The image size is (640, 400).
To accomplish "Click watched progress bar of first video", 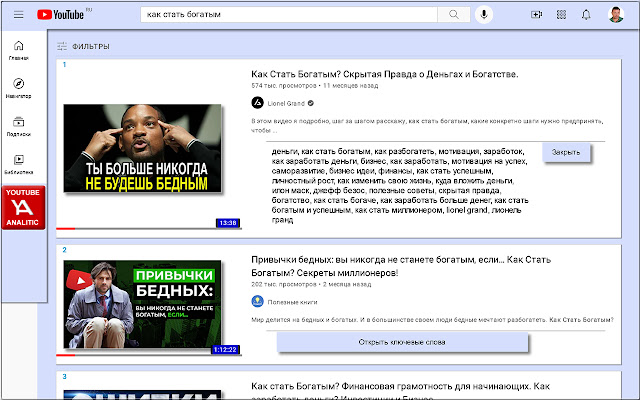I will tap(149, 229).
